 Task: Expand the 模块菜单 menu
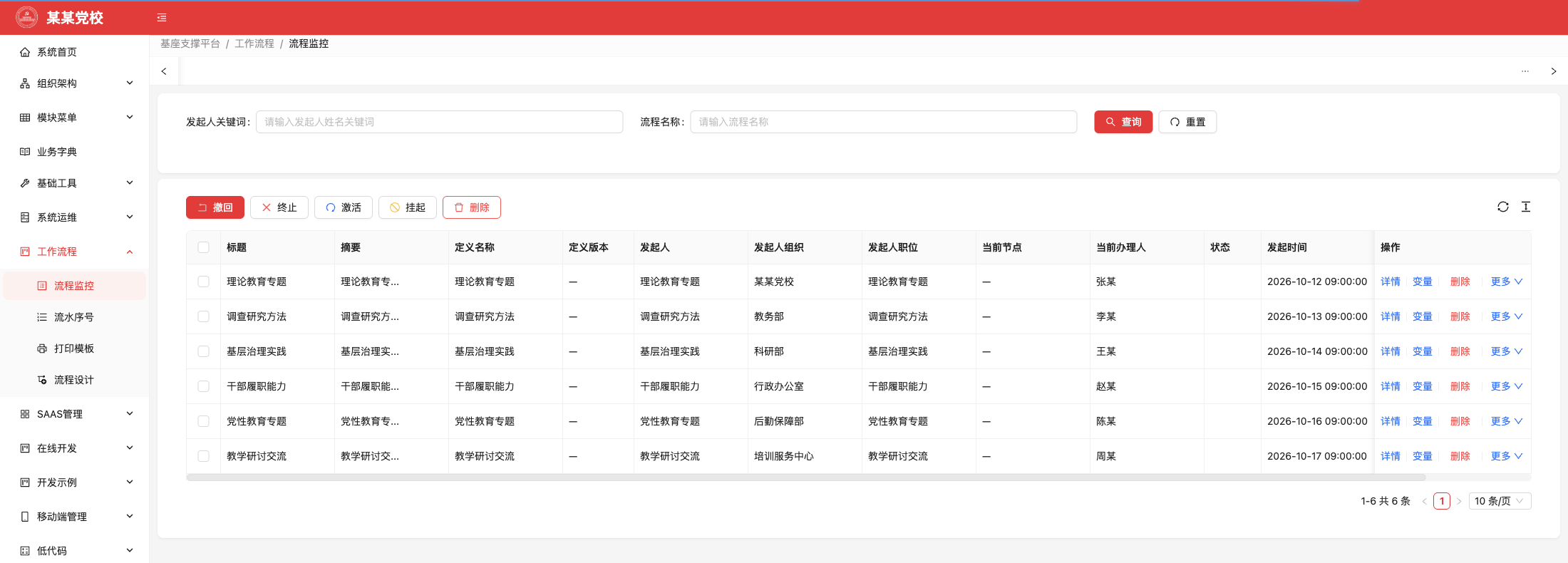[x=75, y=118]
